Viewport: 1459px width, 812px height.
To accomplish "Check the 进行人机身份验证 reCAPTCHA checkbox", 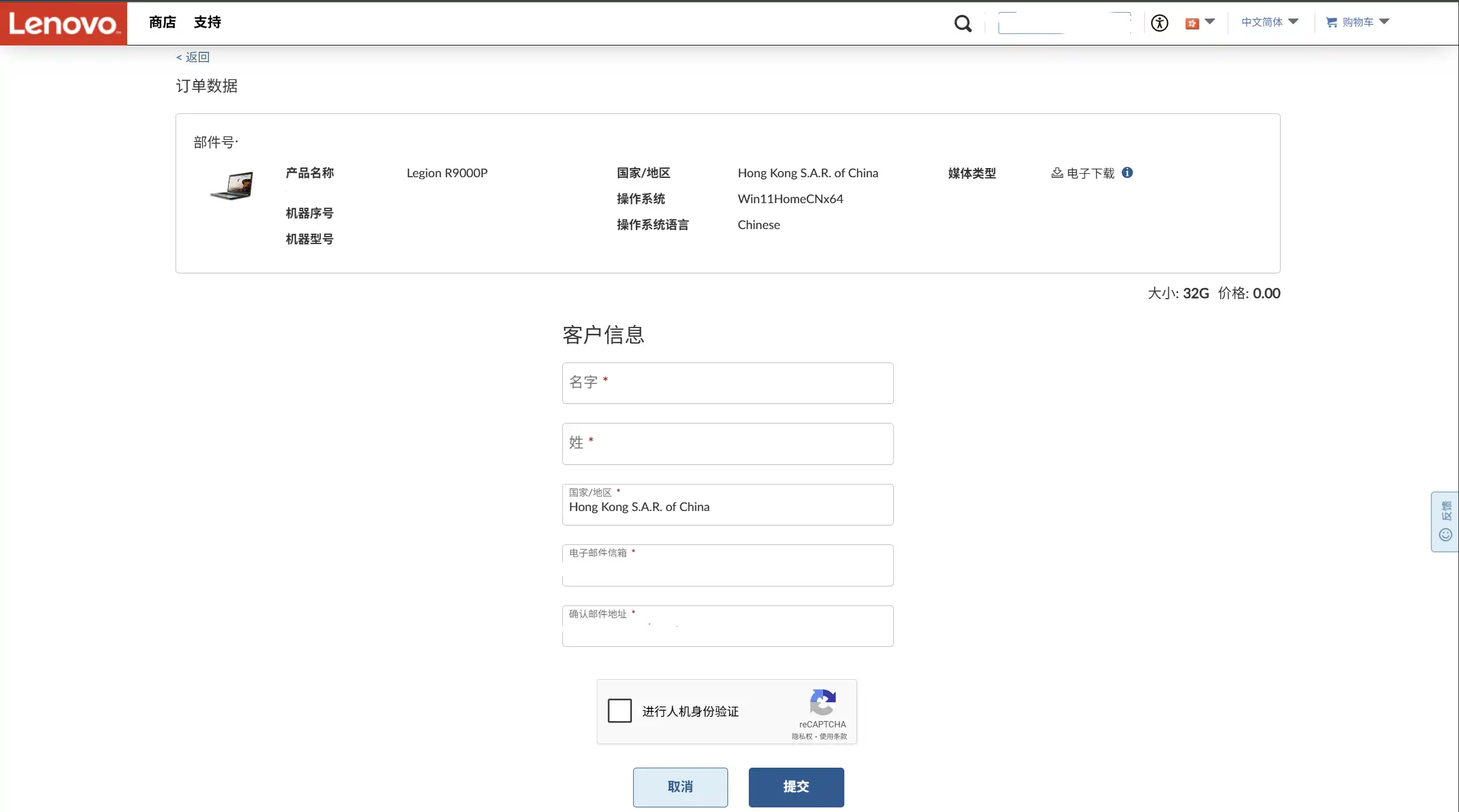I will click(x=620, y=711).
